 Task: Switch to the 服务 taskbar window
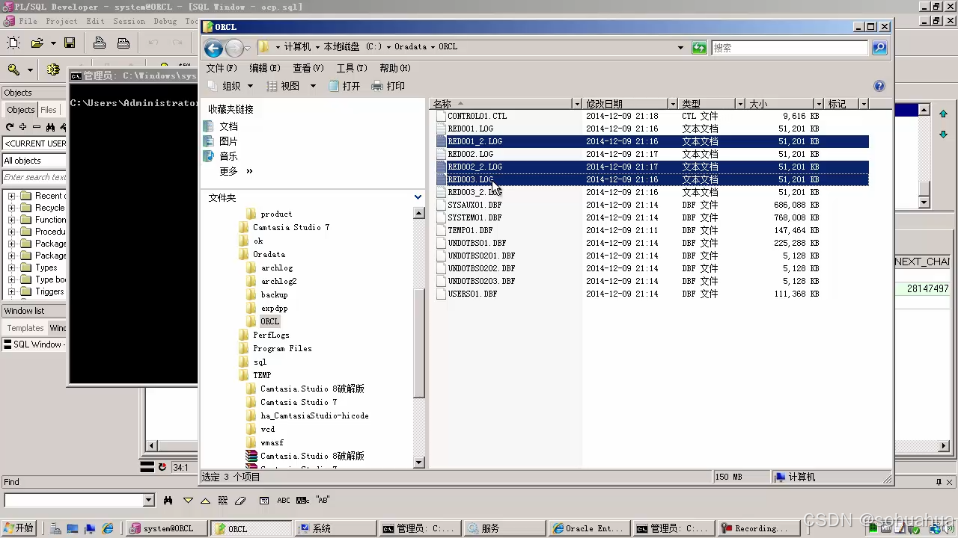pyautogui.click(x=504, y=528)
